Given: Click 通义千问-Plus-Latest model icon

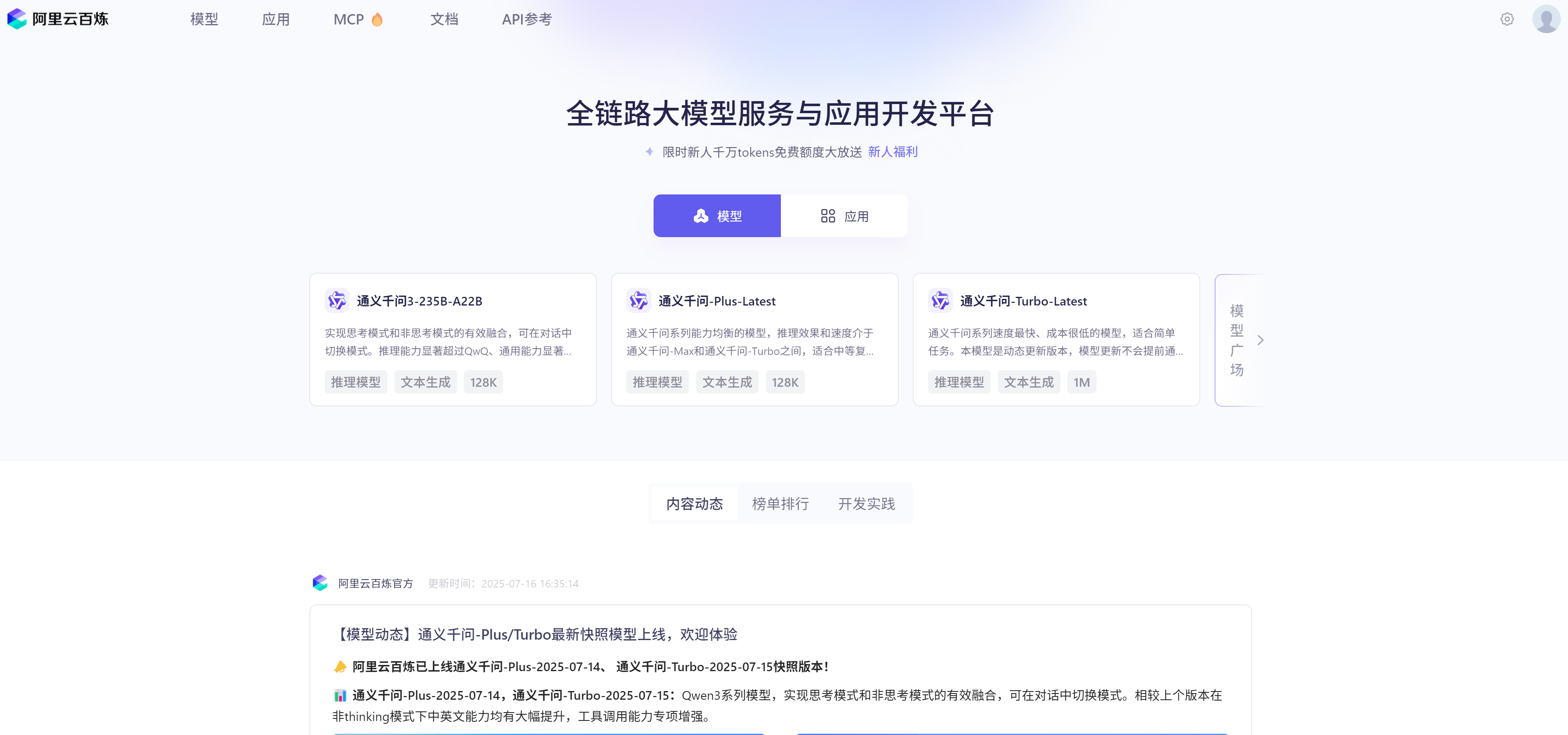Looking at the screenshot, I should pyautogui.click(x=639, y=301).
